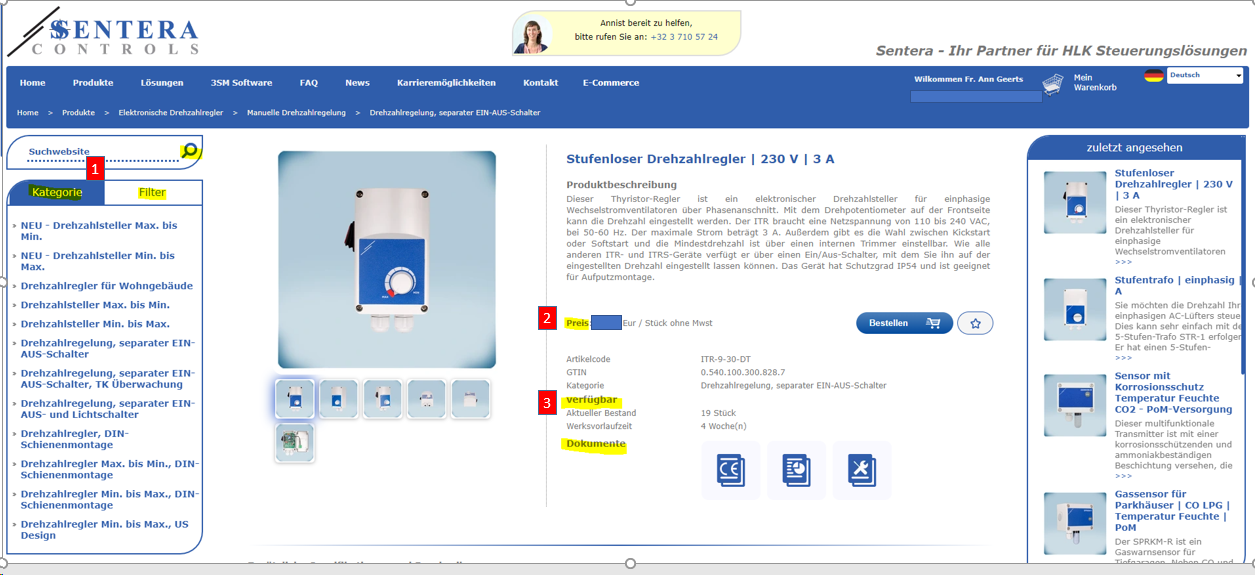Open the E-Commerce menu item
The image size is (1255, 575).
pos(612,83)
